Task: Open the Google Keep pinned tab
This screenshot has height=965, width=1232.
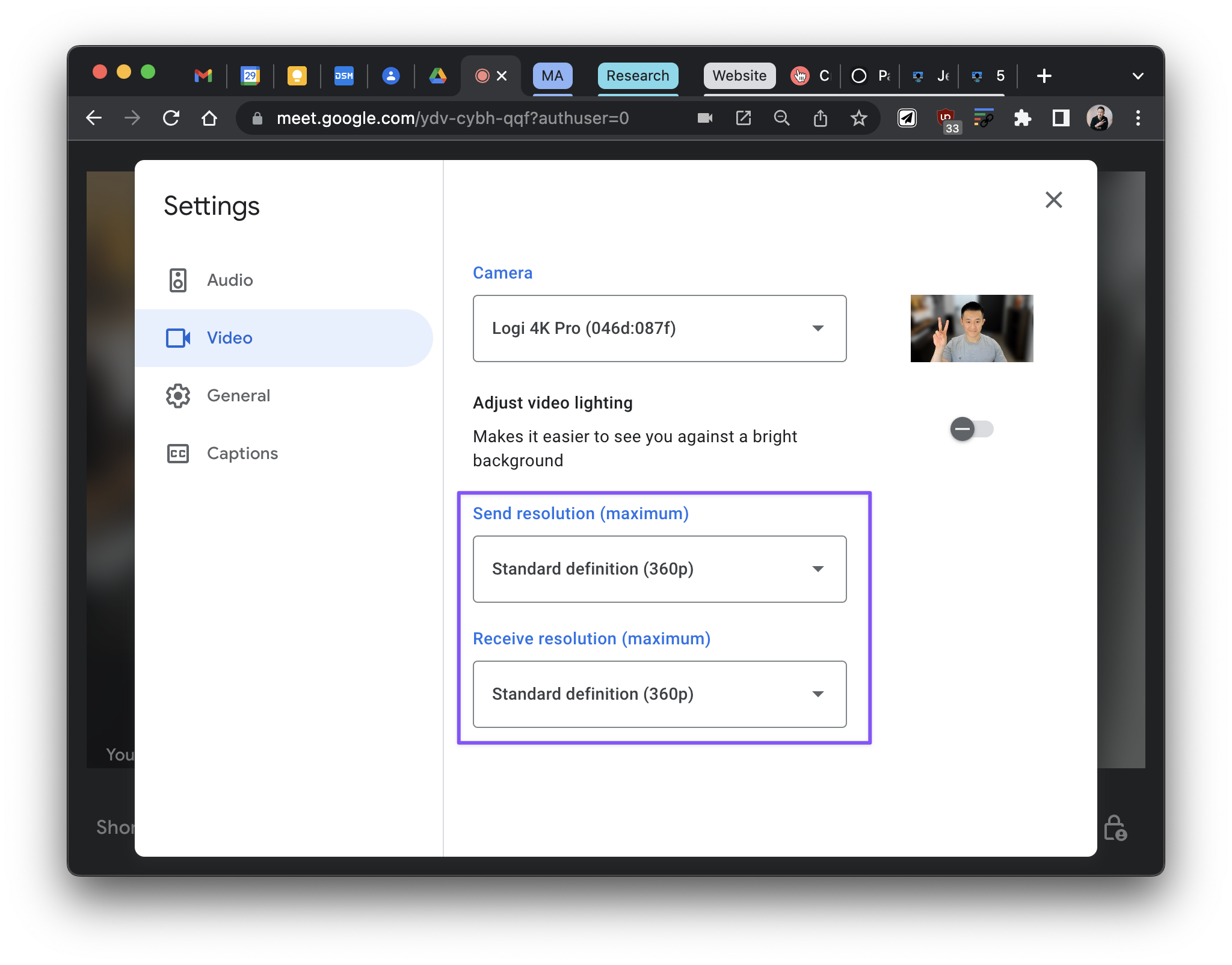Action: [x=297, y=76]
